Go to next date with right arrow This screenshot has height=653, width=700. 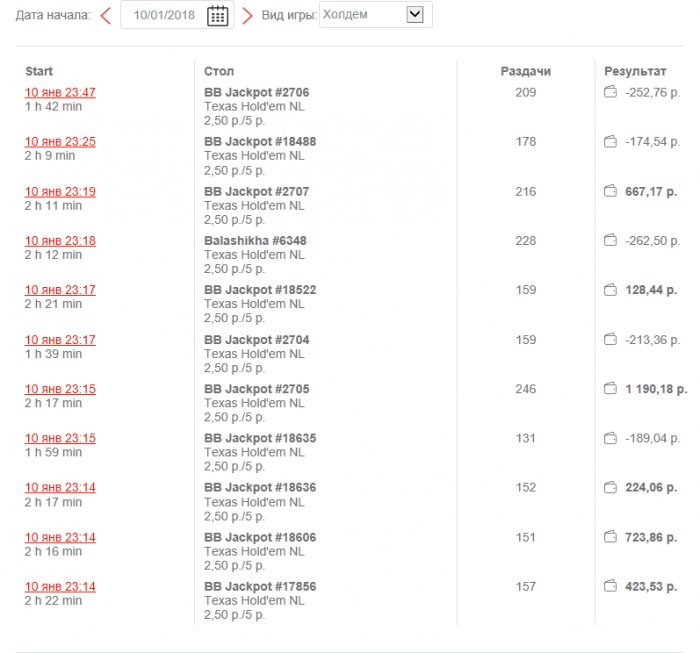pos(247,15)
